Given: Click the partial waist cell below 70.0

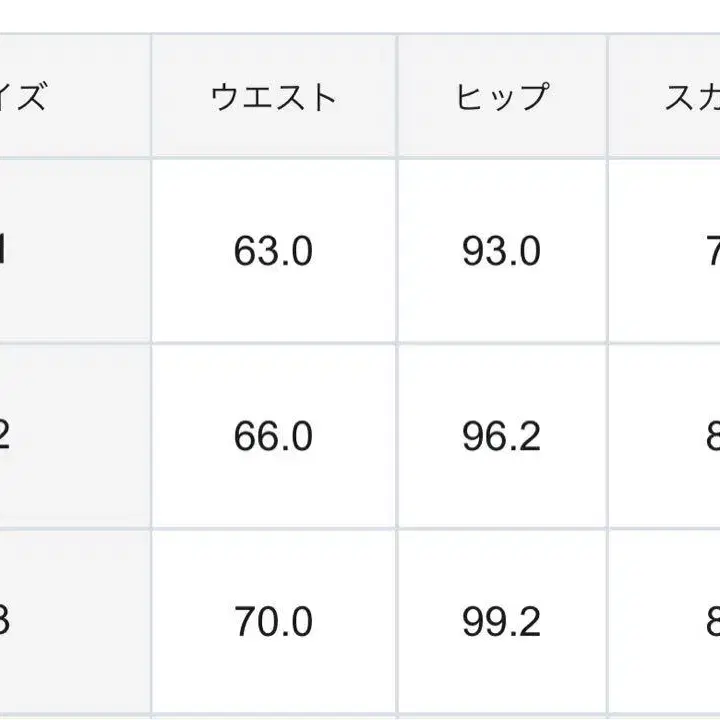Looking at the screenshot, I should click(x=273, y=717).
